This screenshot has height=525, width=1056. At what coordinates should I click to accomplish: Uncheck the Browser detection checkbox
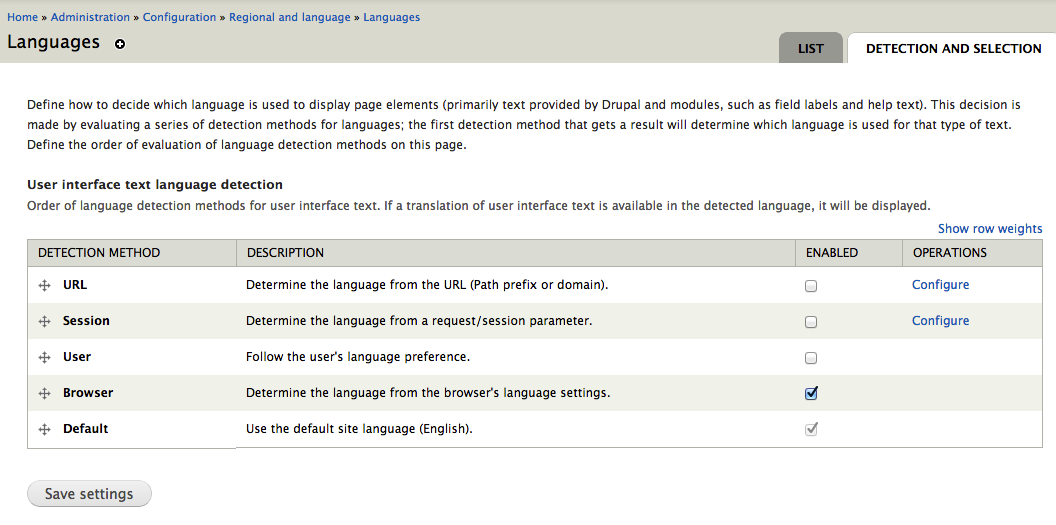coord(811,393)
